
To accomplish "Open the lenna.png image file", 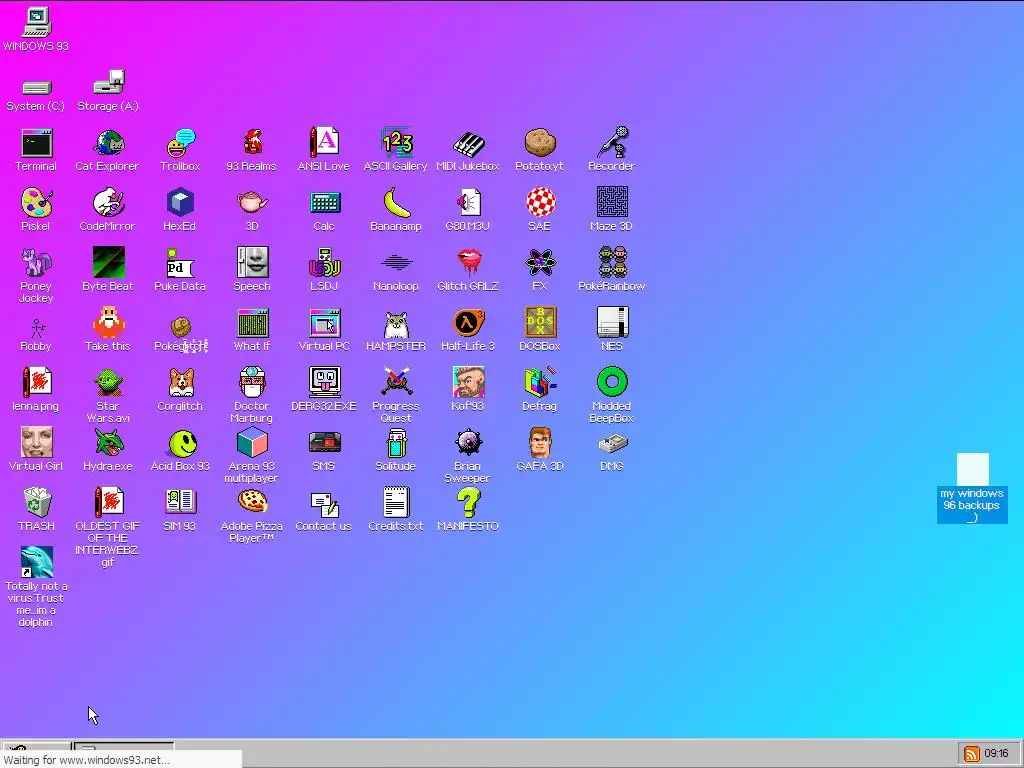I will point(36,383).
